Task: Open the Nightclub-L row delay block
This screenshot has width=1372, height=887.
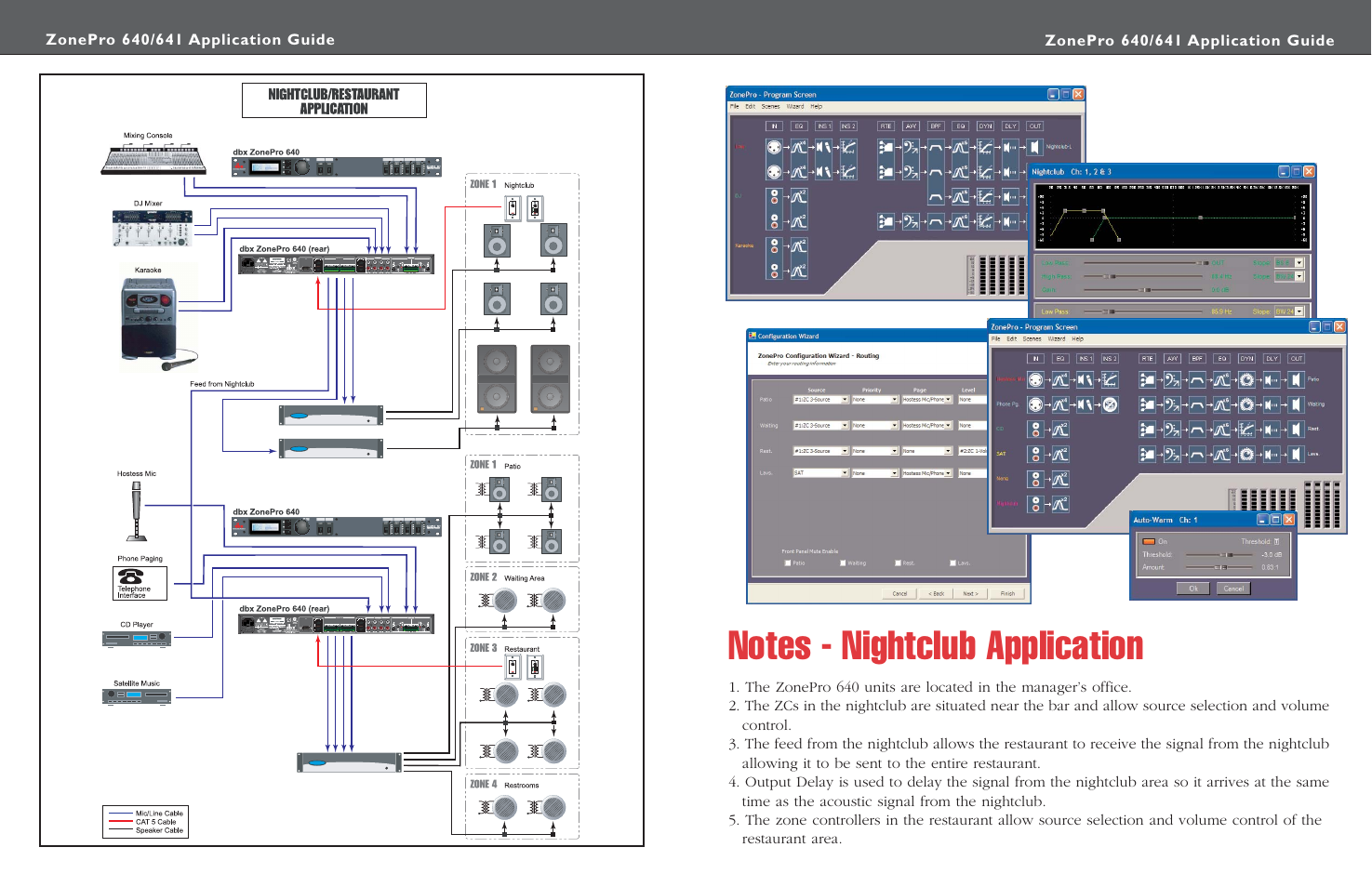Action: (1010, 147)
